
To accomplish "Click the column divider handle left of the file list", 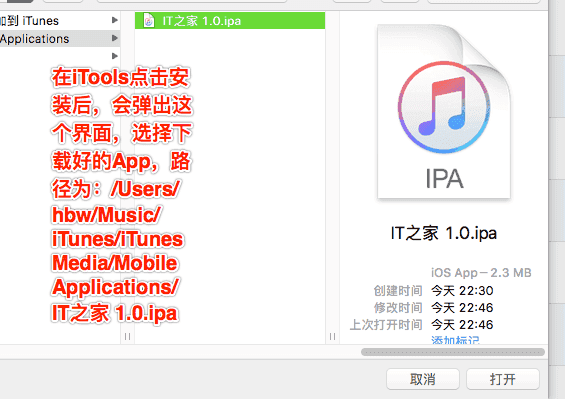I will tap(127, 336).
